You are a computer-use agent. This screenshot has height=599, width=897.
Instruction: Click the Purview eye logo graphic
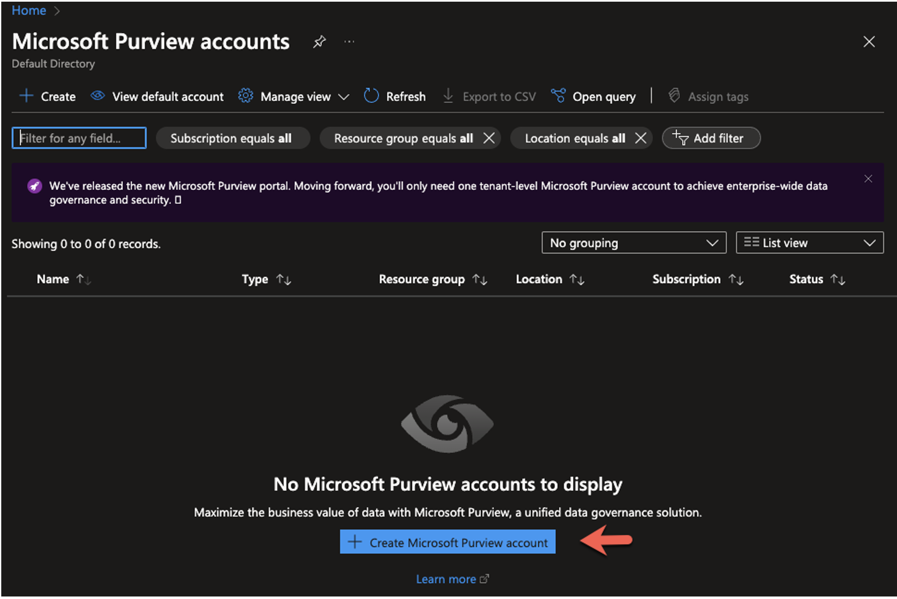[447, 424]
